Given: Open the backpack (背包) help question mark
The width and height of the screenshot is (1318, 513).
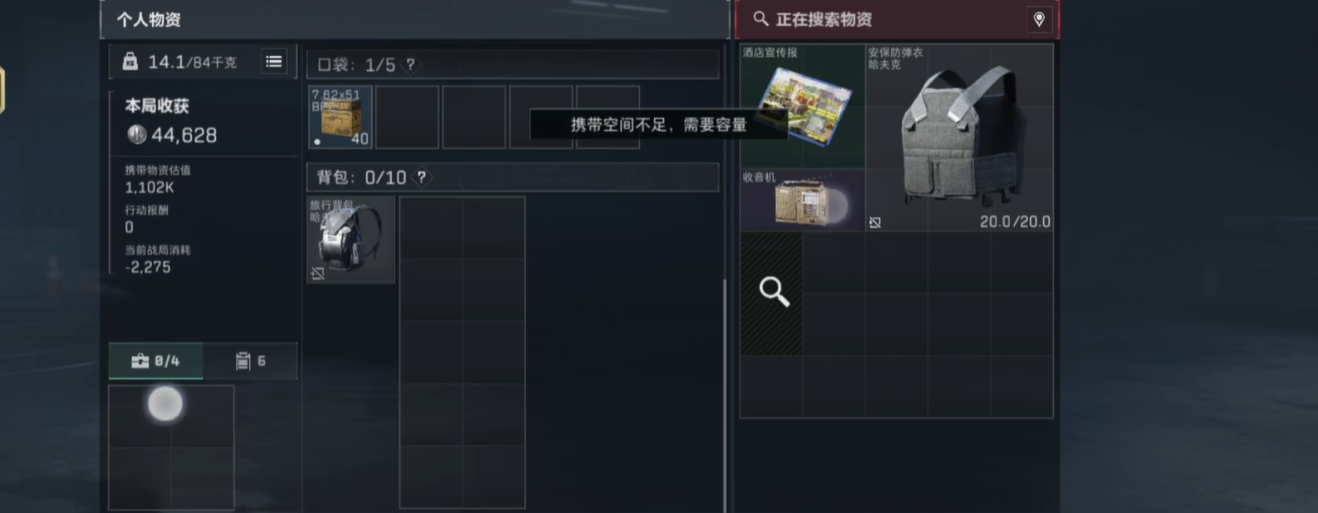Looking at the screenshot, I should click(x=421, y=178).
